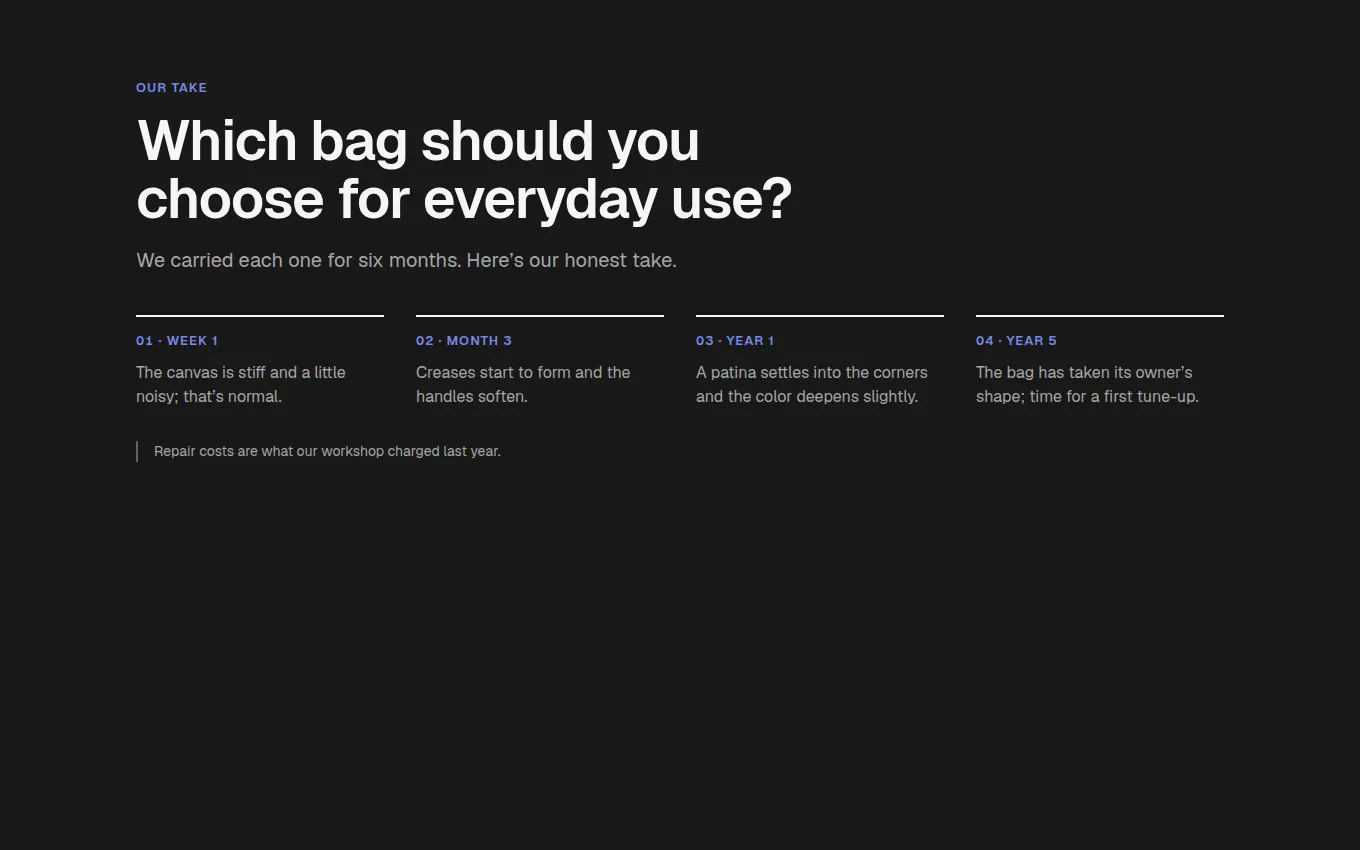Click the '01 · WEEK 1' step label

(x=177, y=341)
